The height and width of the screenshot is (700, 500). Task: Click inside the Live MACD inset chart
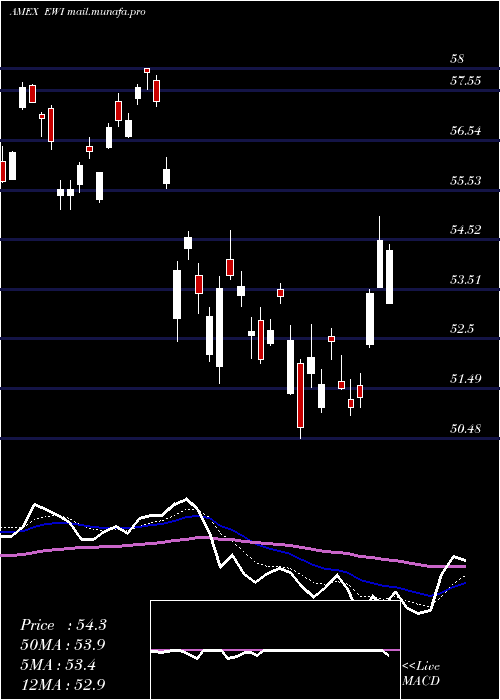pyautogui.click(x=275, y=650)
